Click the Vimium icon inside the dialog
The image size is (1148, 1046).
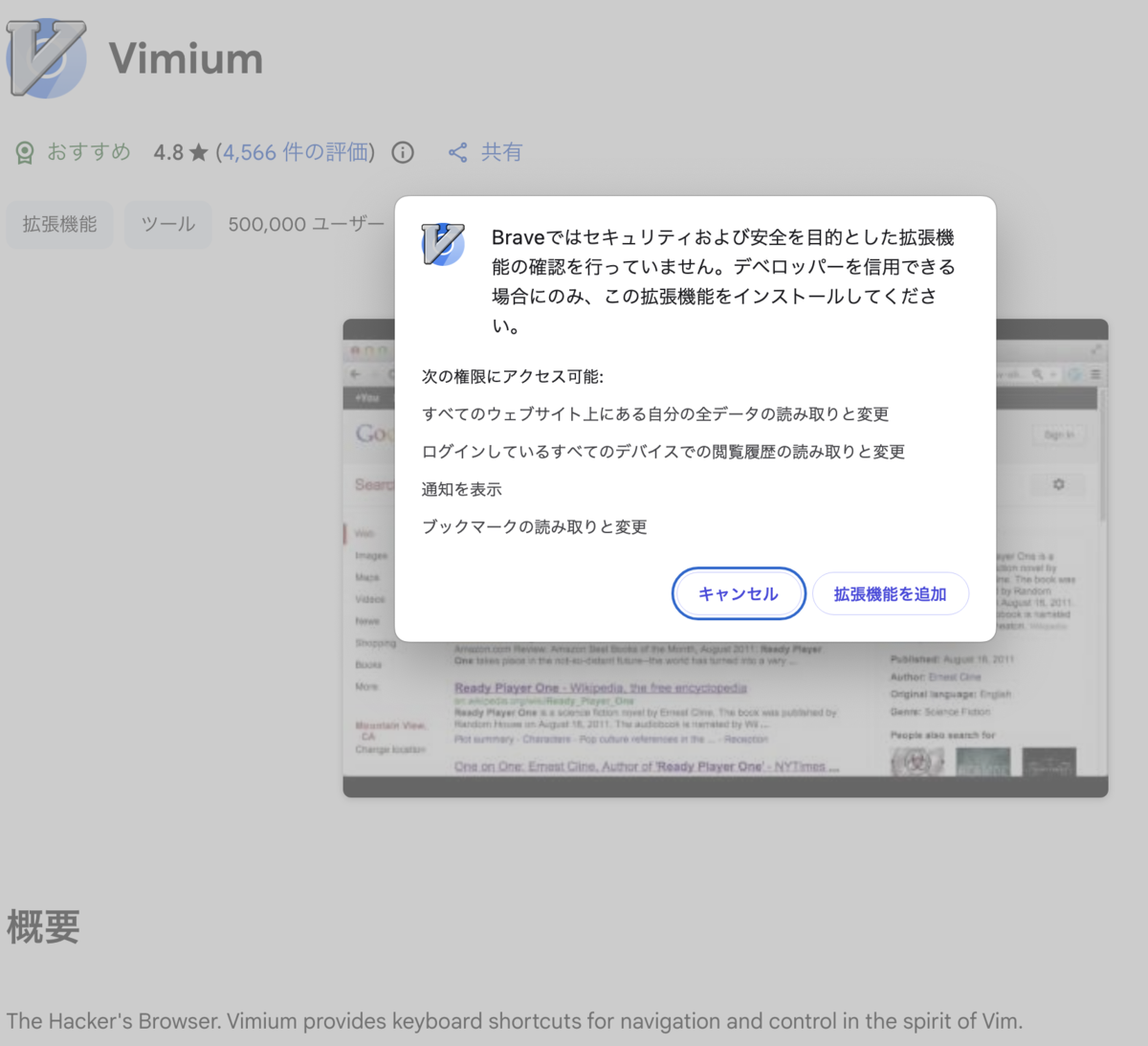point(443,244)
